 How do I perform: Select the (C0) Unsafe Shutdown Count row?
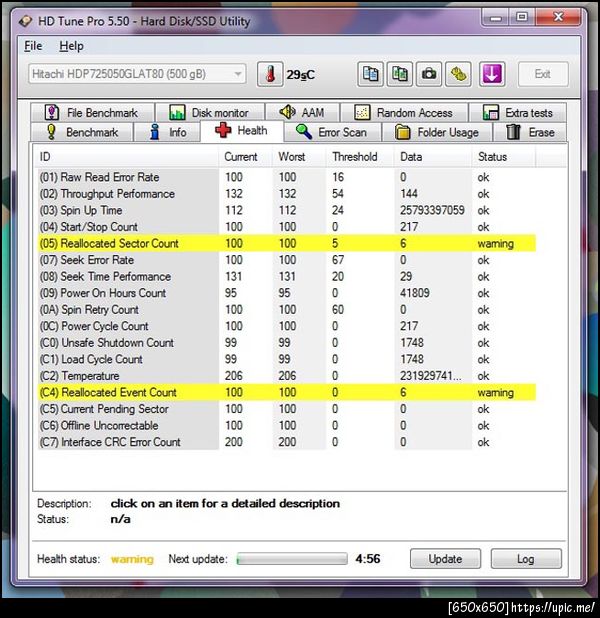coord(287,343)
